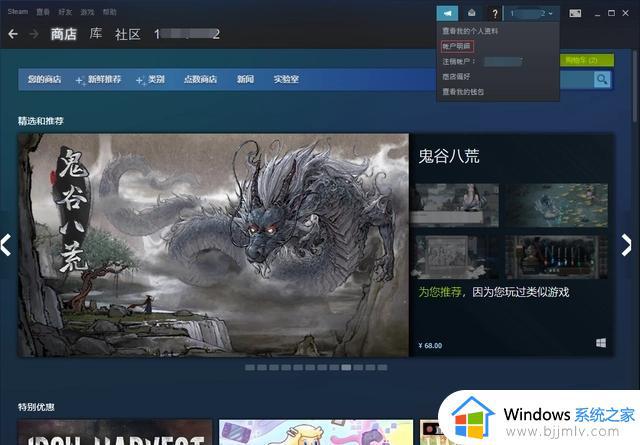The height and width of the screenshot is (445, 640).
Task: Enter Big Picture mode via top icon
Action: 575,13
